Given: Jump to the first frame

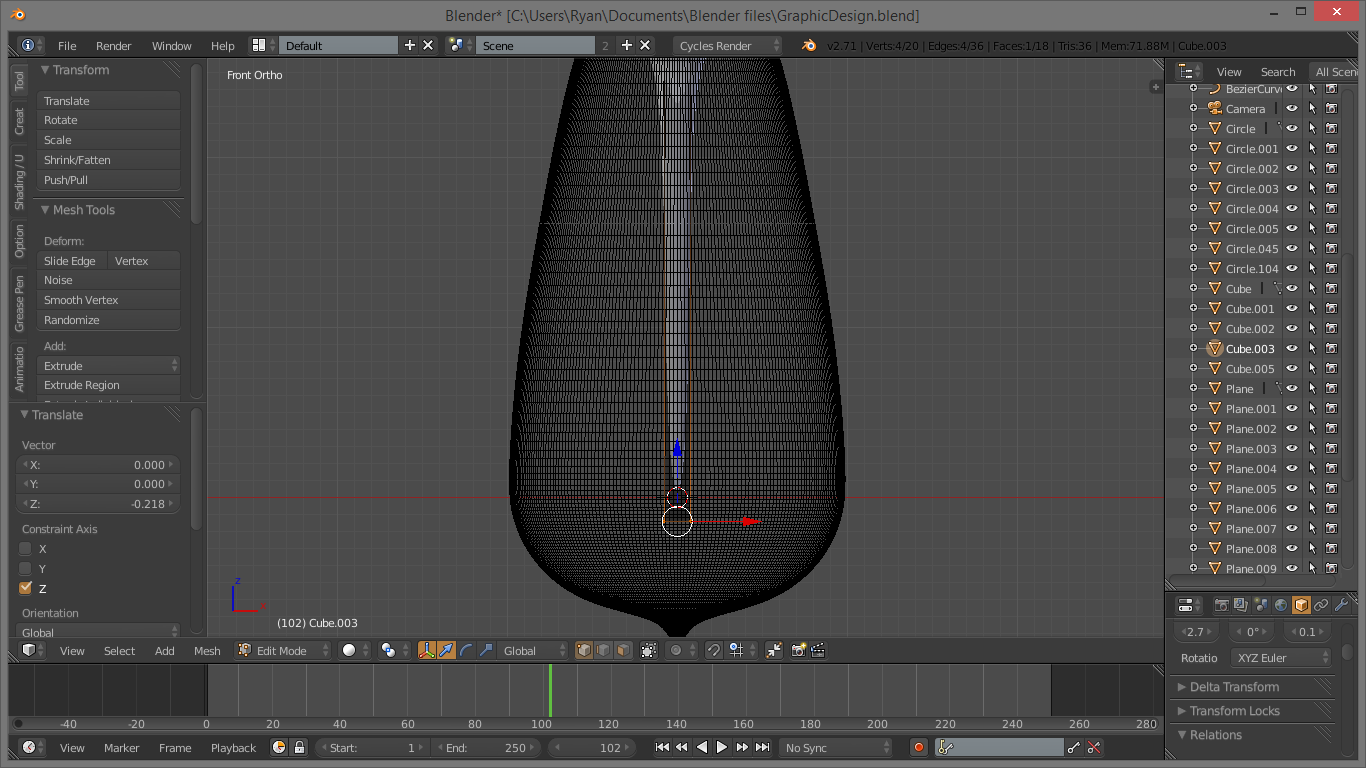Looking at the screenshot, I should click(x=662, y=747).
